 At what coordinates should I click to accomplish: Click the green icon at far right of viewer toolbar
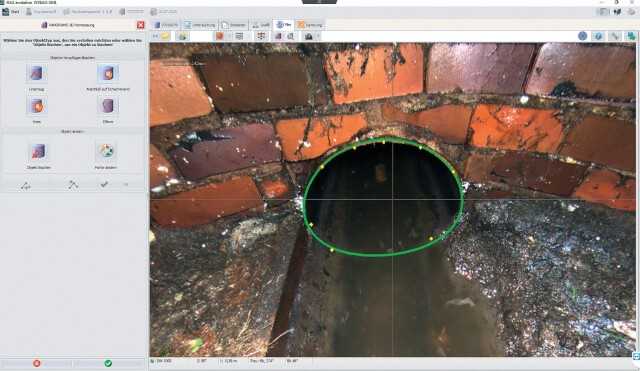click(631, 36)
